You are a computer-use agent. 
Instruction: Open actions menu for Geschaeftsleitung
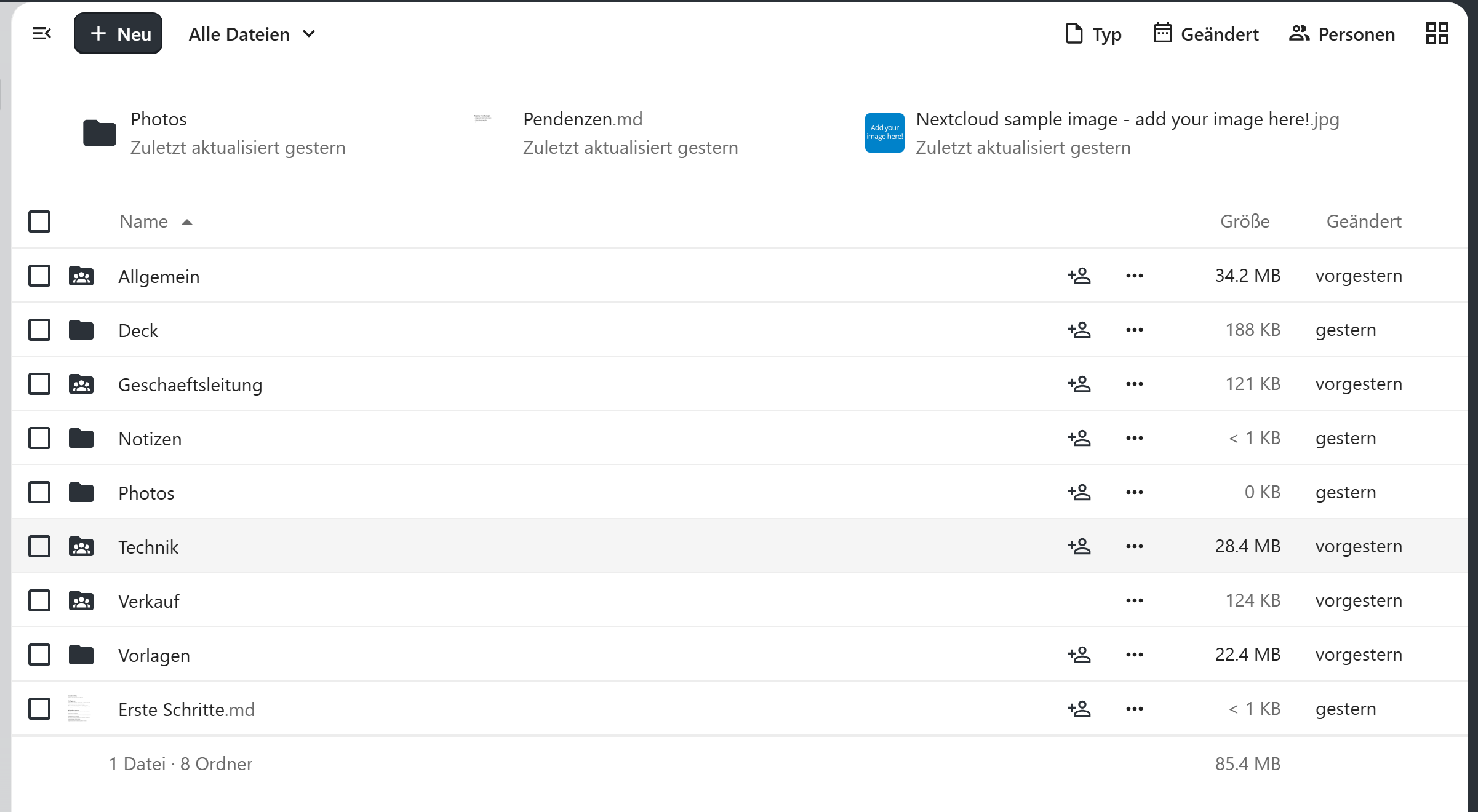point(1134,384)
